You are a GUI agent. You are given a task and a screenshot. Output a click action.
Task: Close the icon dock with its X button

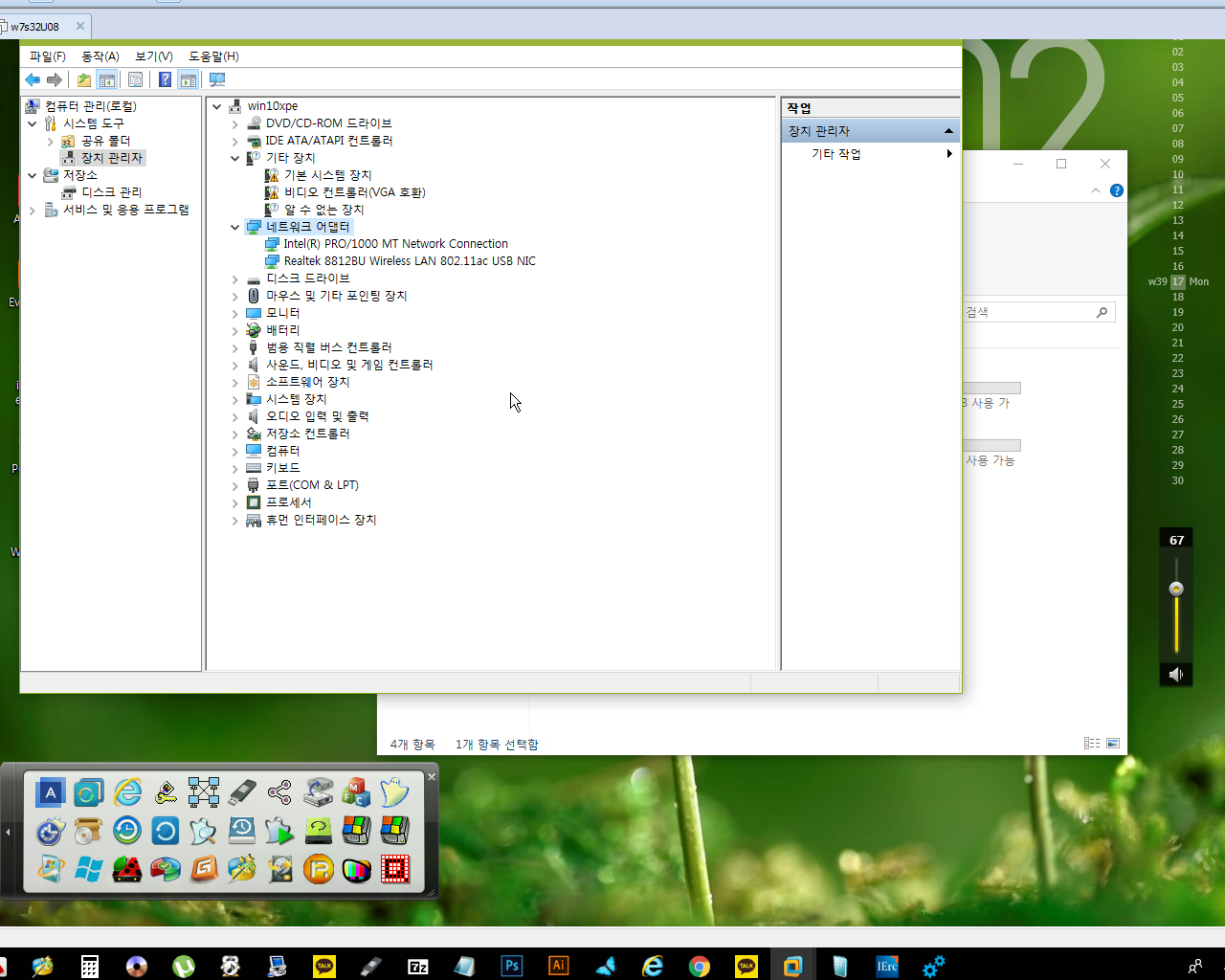432,776
